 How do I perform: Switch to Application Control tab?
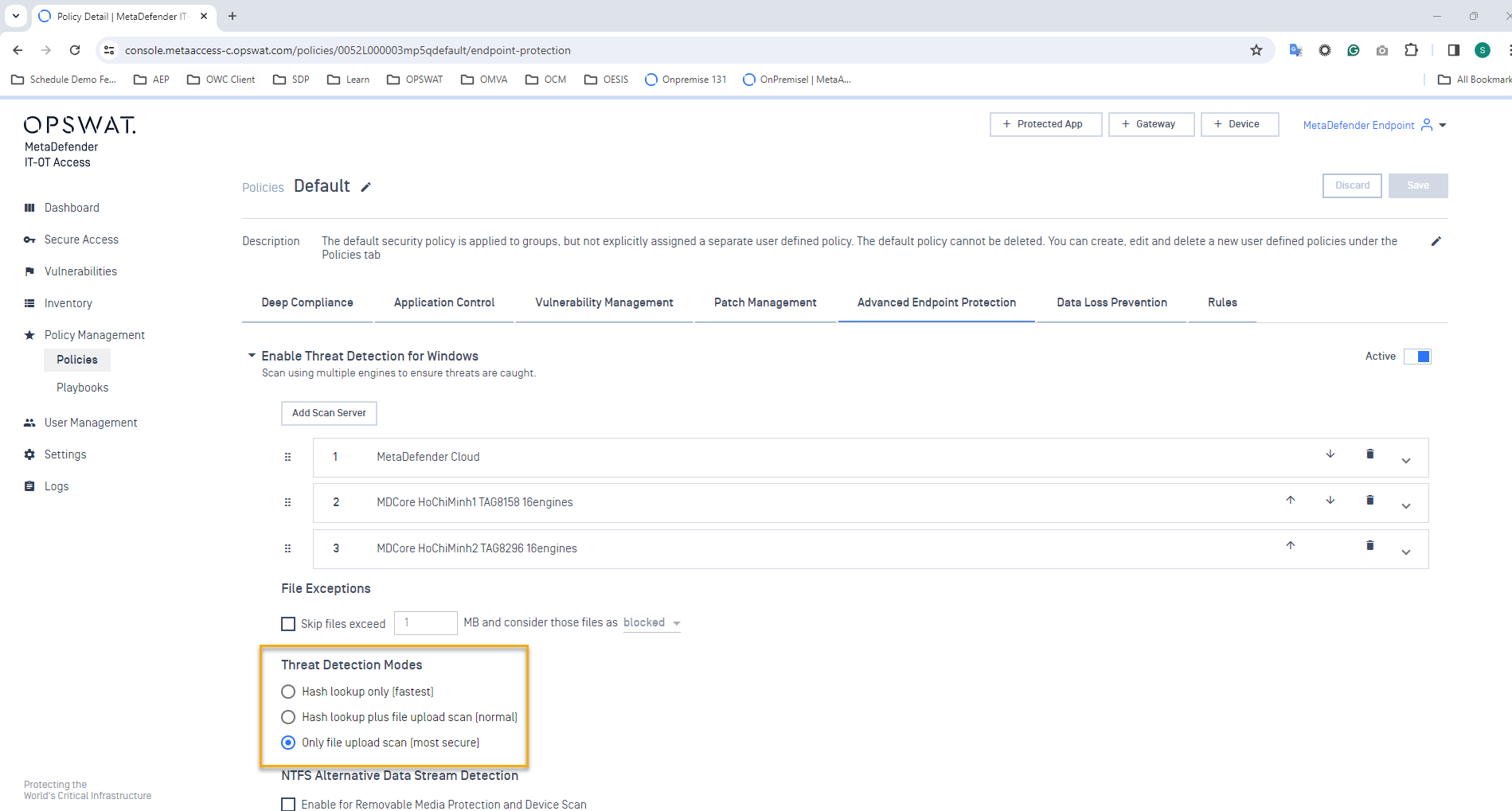click(x=444, y=302)
